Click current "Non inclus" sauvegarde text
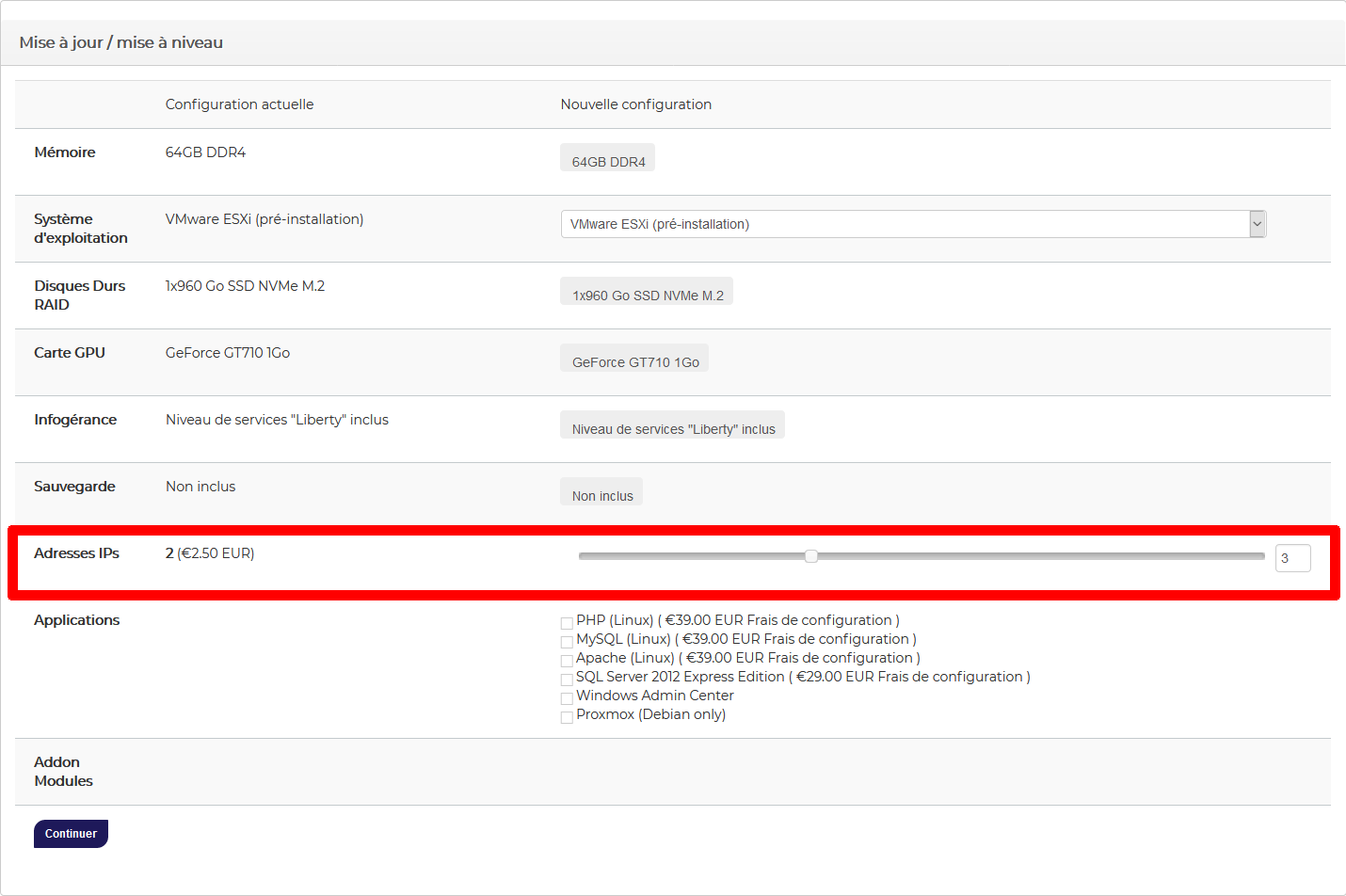The height and width of the screenshot is (896, 1346). (x=200, y=487)
